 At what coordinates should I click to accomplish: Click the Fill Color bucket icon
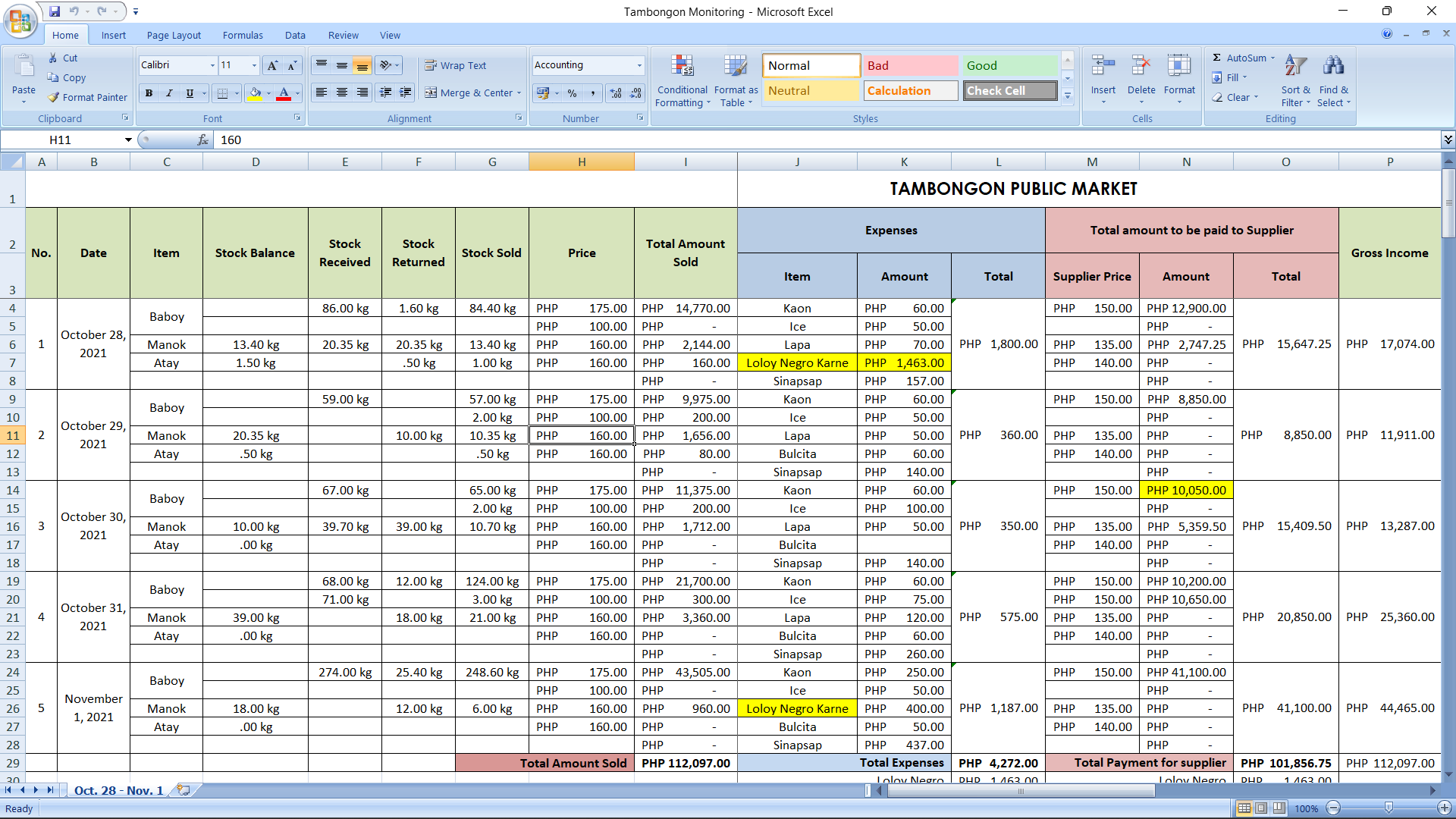coord(255,93)
